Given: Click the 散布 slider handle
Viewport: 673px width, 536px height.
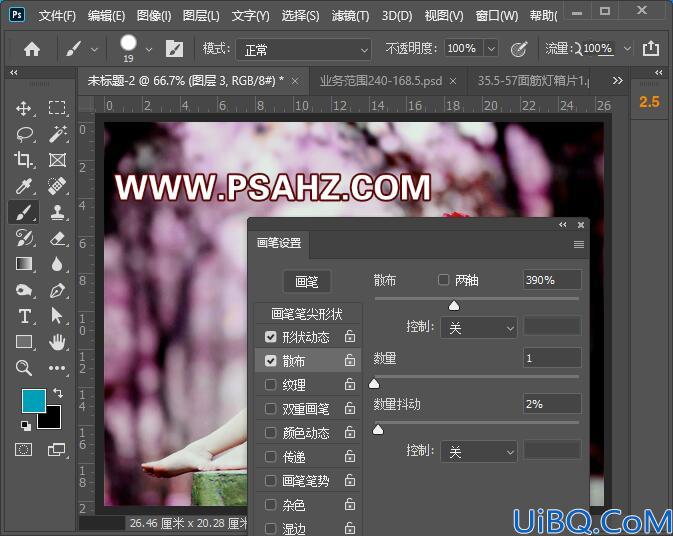Looking at the screenshot, I should (454, 305).
